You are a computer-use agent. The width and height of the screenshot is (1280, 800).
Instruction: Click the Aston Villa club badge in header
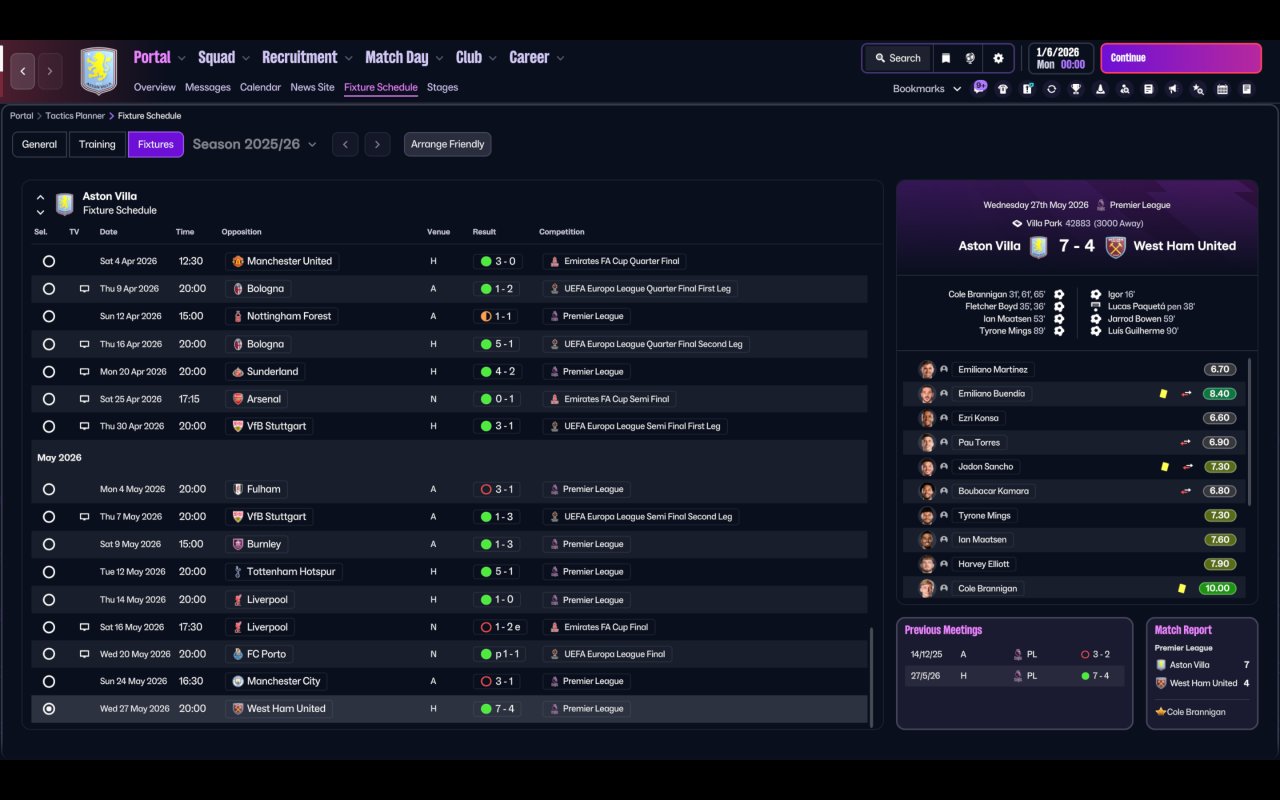pos(99,71)
